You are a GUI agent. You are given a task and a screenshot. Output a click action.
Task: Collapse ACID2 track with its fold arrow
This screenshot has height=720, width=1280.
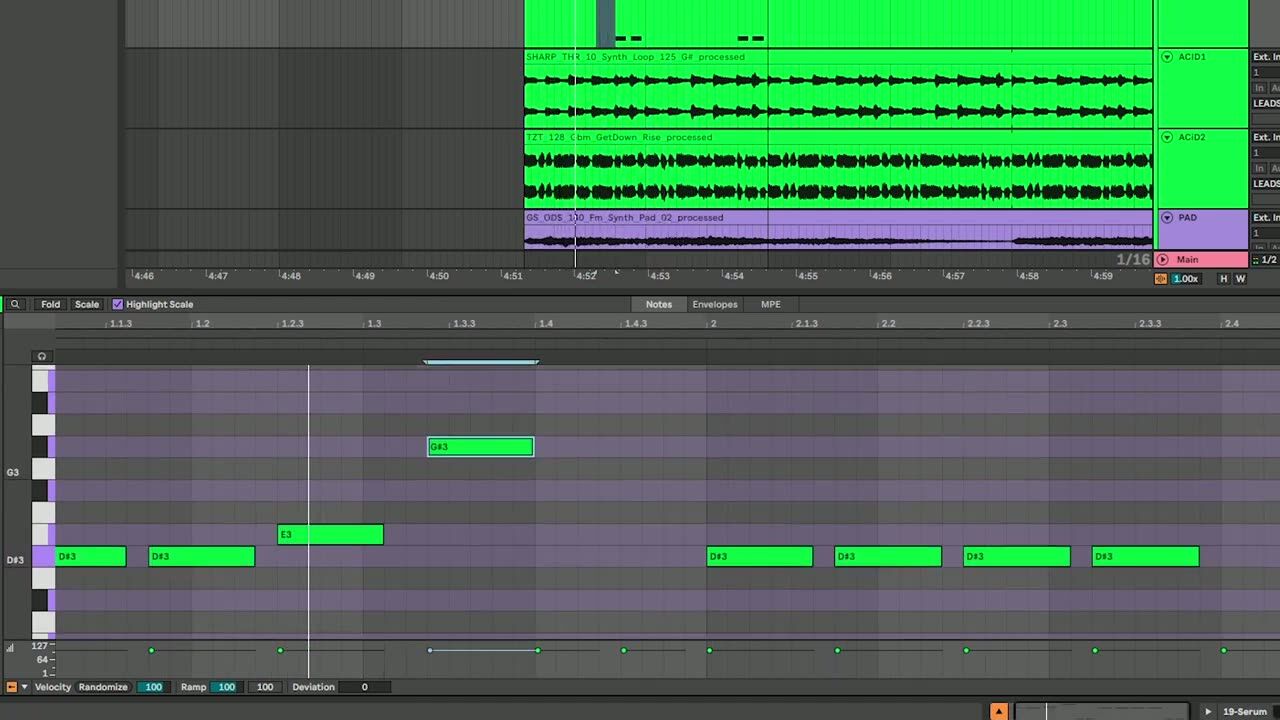[x=1166, y=137]
